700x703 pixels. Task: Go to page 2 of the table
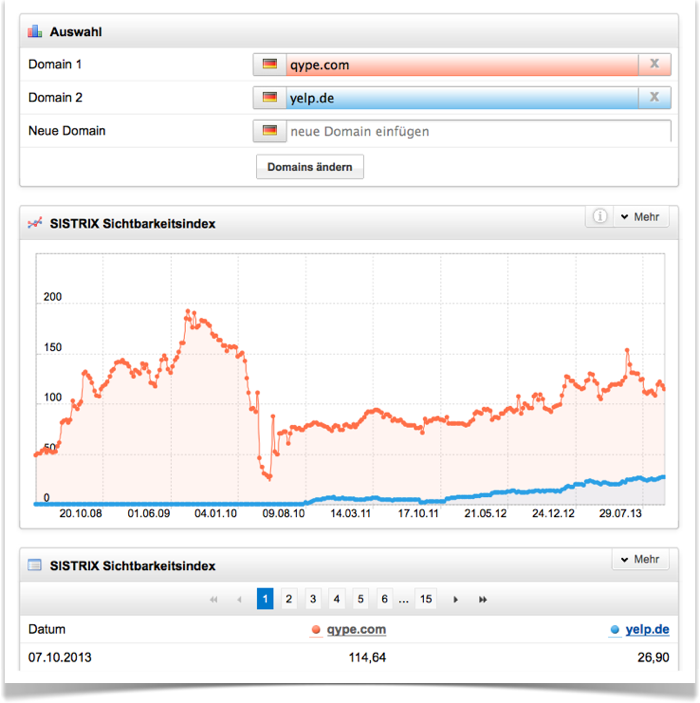point(289,599)
